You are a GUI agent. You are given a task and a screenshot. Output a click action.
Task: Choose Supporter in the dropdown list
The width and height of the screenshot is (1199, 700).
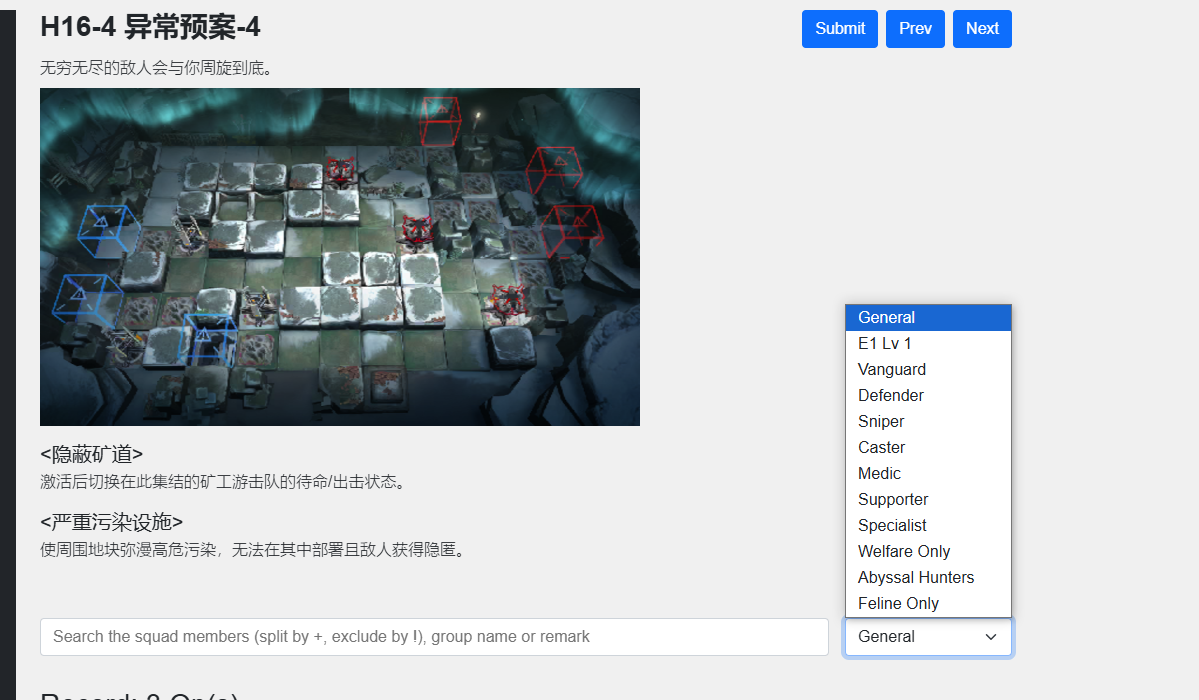pos(928,500)
